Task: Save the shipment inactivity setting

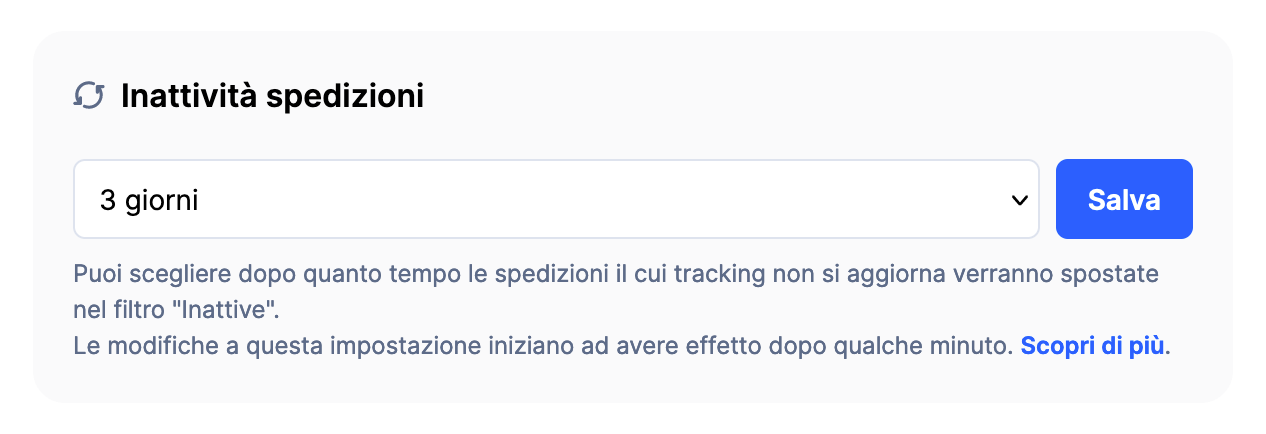Action: (1124, 200)
